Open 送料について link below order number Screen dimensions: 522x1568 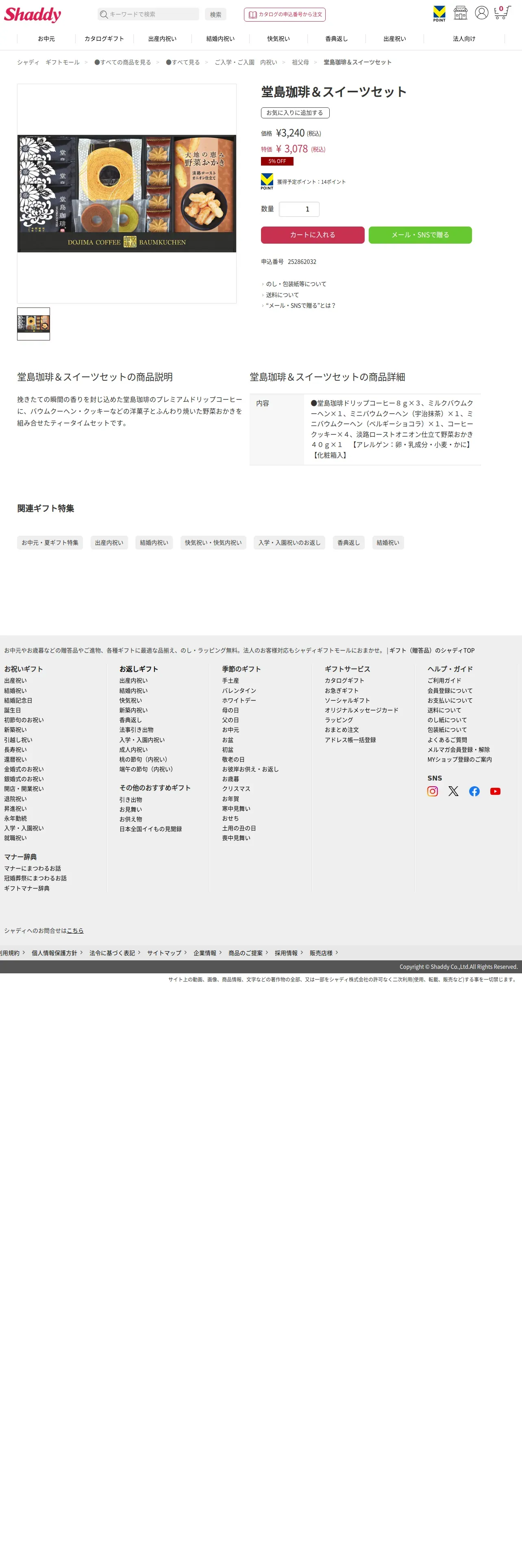coord(282,295)
